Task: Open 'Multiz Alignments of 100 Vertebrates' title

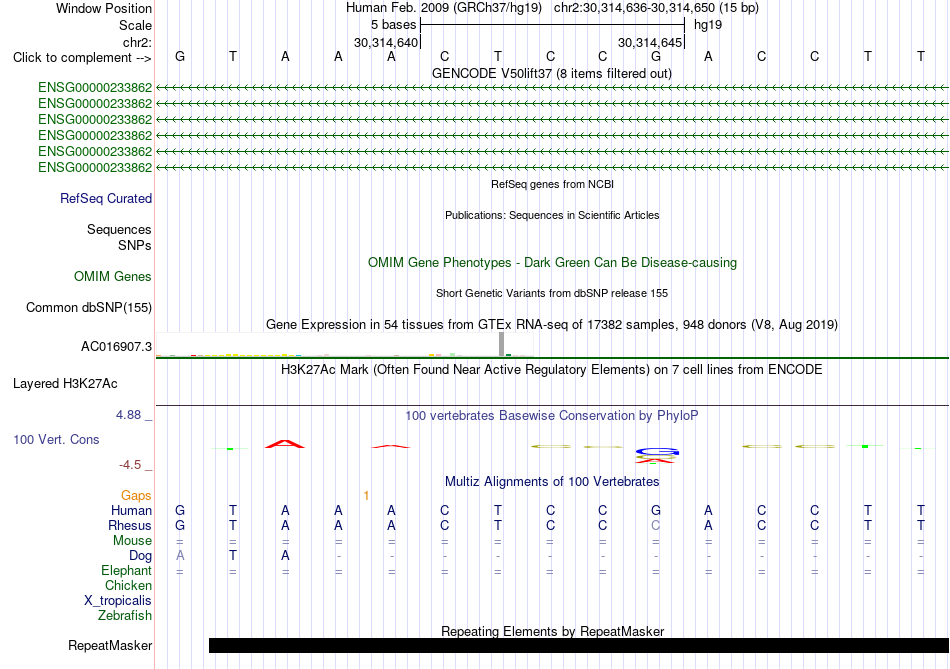Action: (x=552, y=482)
